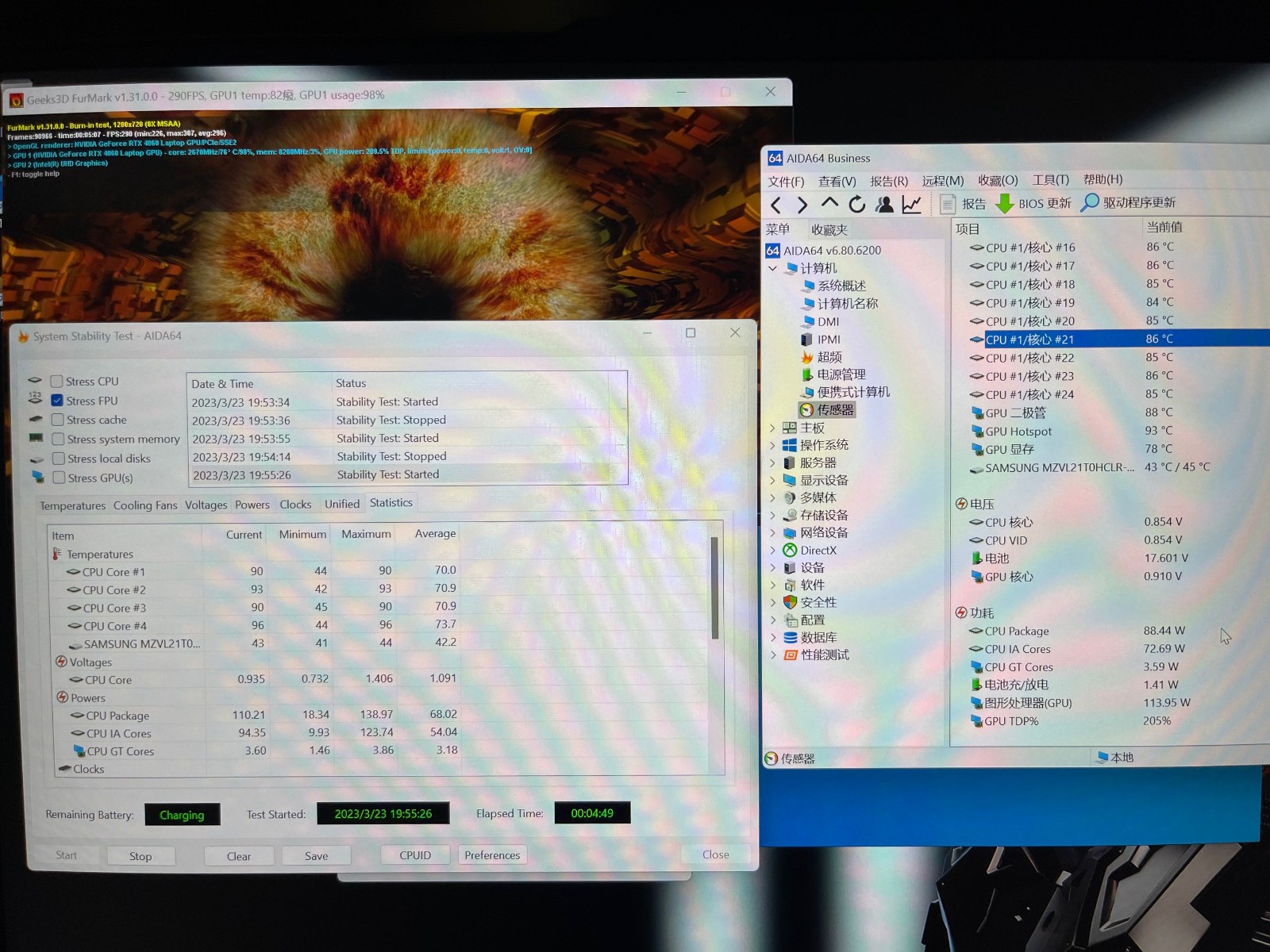1270x952 pixels.
Task: Select the GPU TDP% sensor row
Action: (x=1111, y=721)
